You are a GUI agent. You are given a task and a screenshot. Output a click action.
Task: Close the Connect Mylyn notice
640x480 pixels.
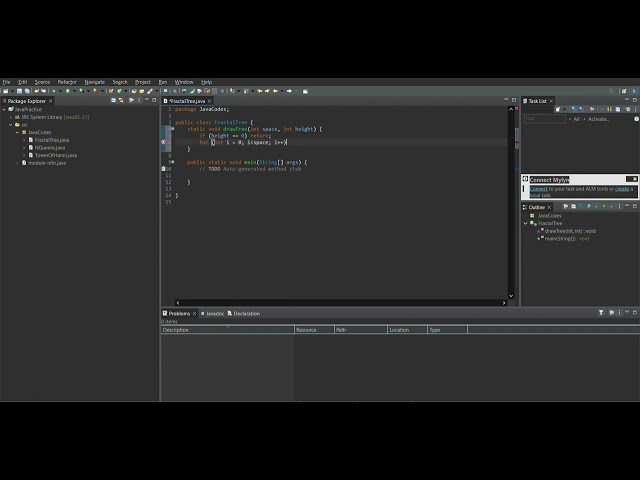(635, 179)
